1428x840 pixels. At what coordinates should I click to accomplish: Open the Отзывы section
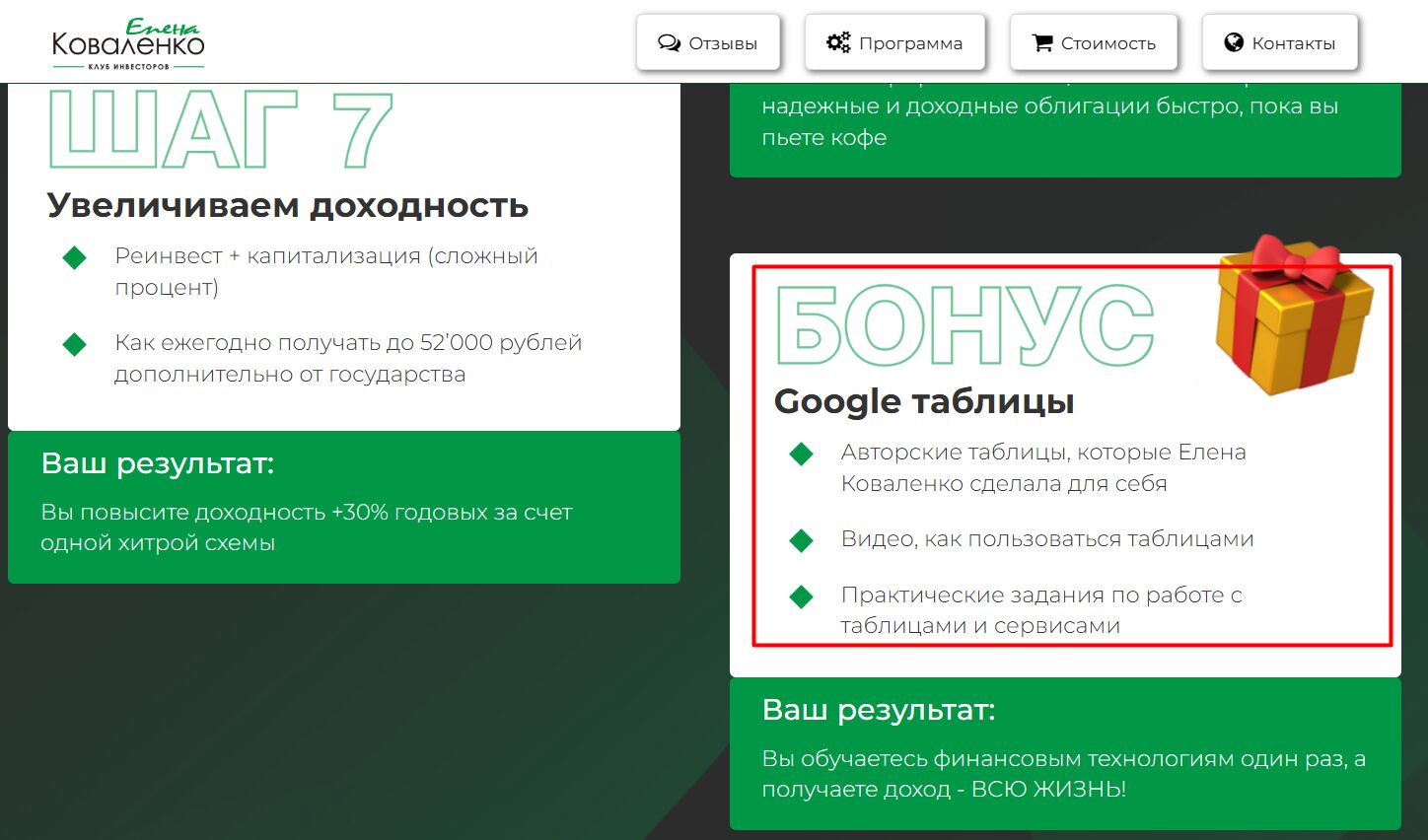coord(708,42)
